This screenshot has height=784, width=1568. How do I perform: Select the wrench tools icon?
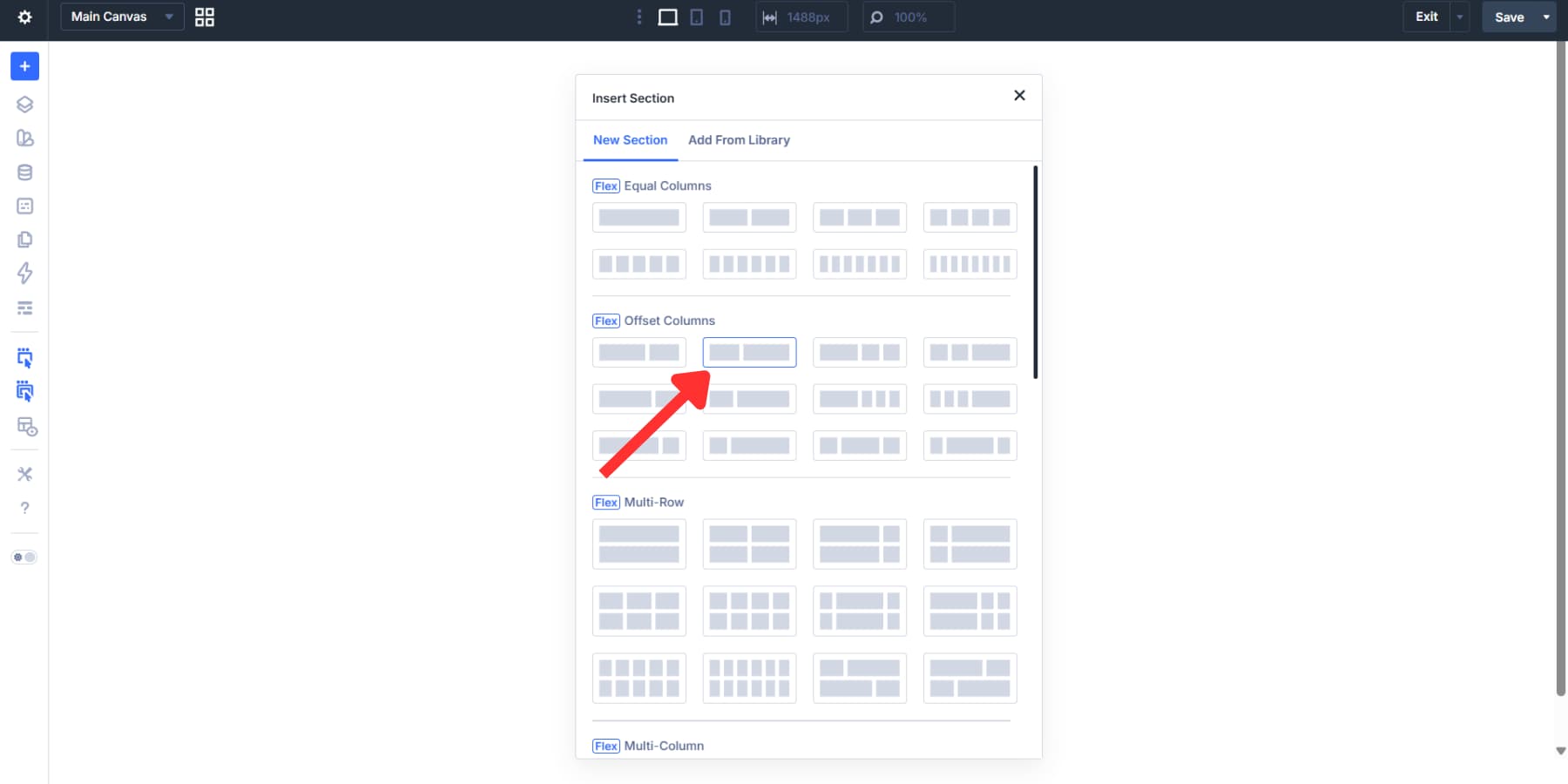[x=24, y=474]
